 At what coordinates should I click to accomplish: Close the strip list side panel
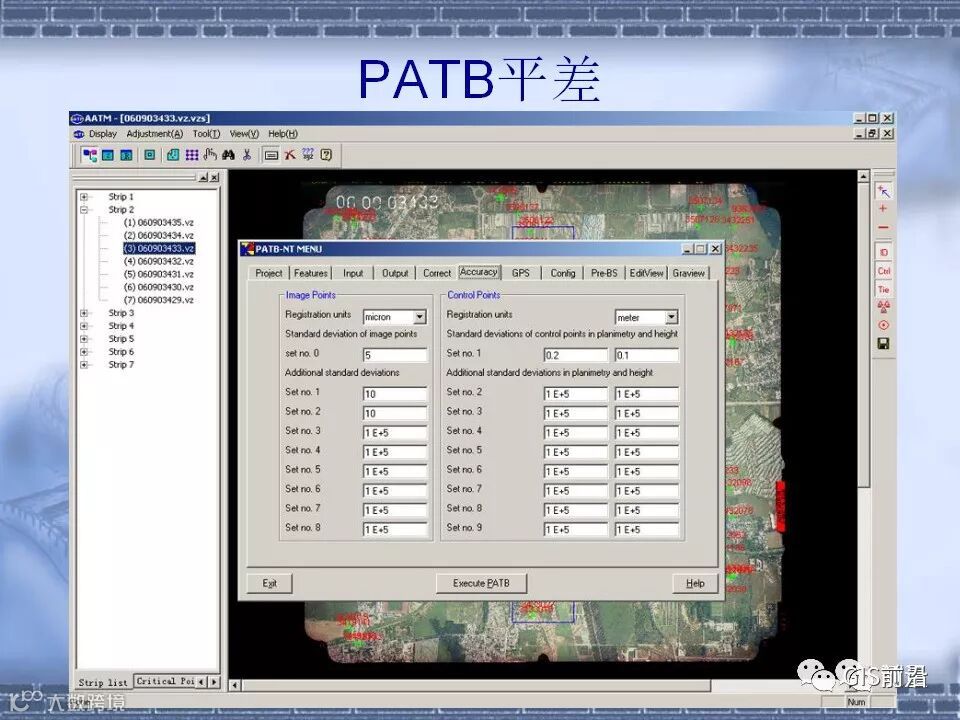click(x=215, y=178)
